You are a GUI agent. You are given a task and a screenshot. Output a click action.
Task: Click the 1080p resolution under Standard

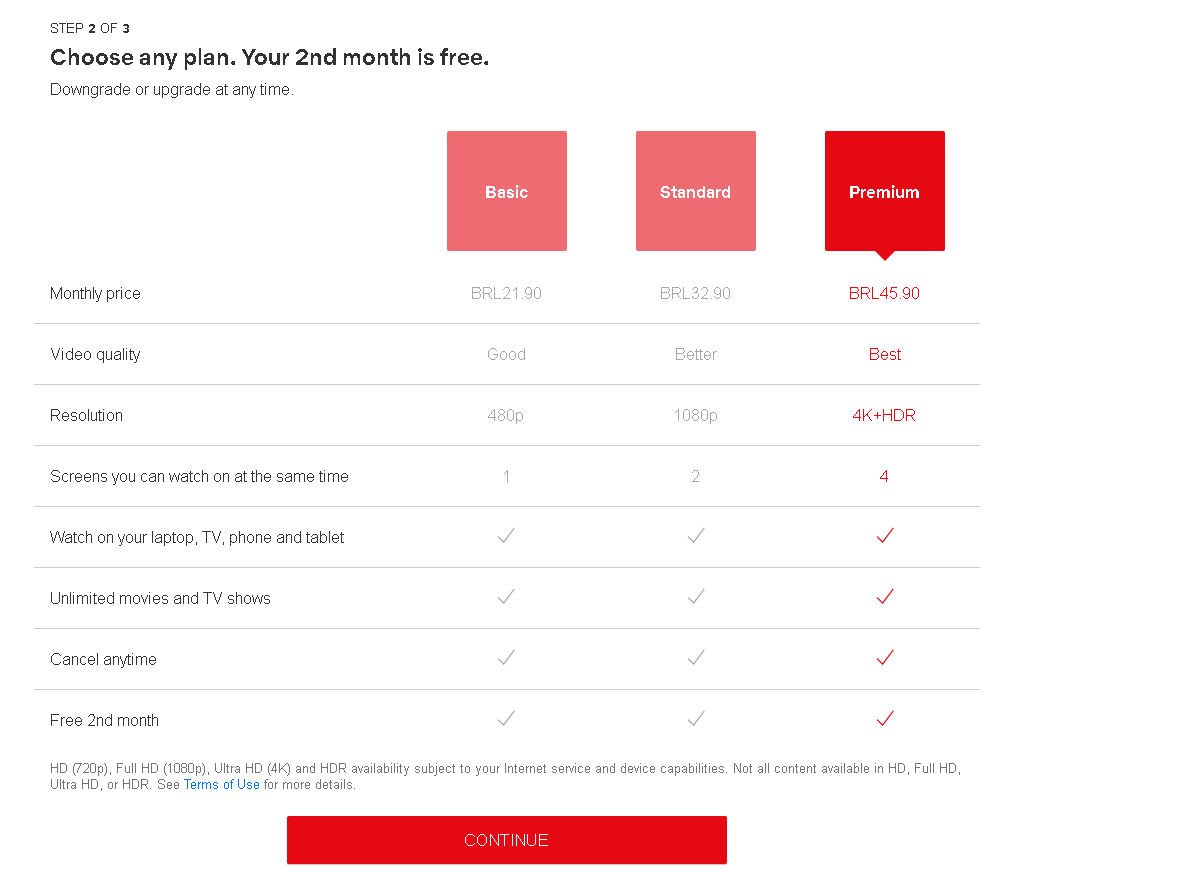coord(695,416)
